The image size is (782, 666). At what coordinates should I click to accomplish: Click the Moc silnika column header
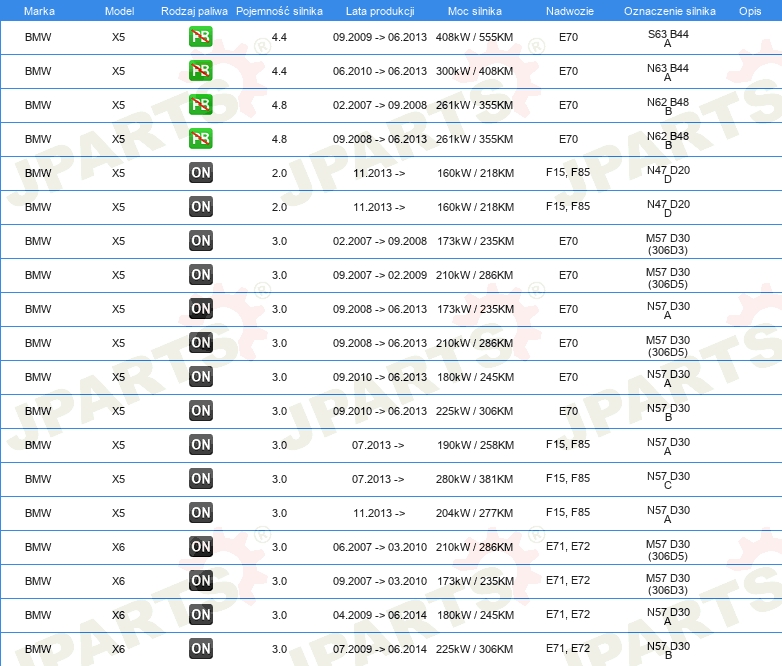[x=475, y=11]
